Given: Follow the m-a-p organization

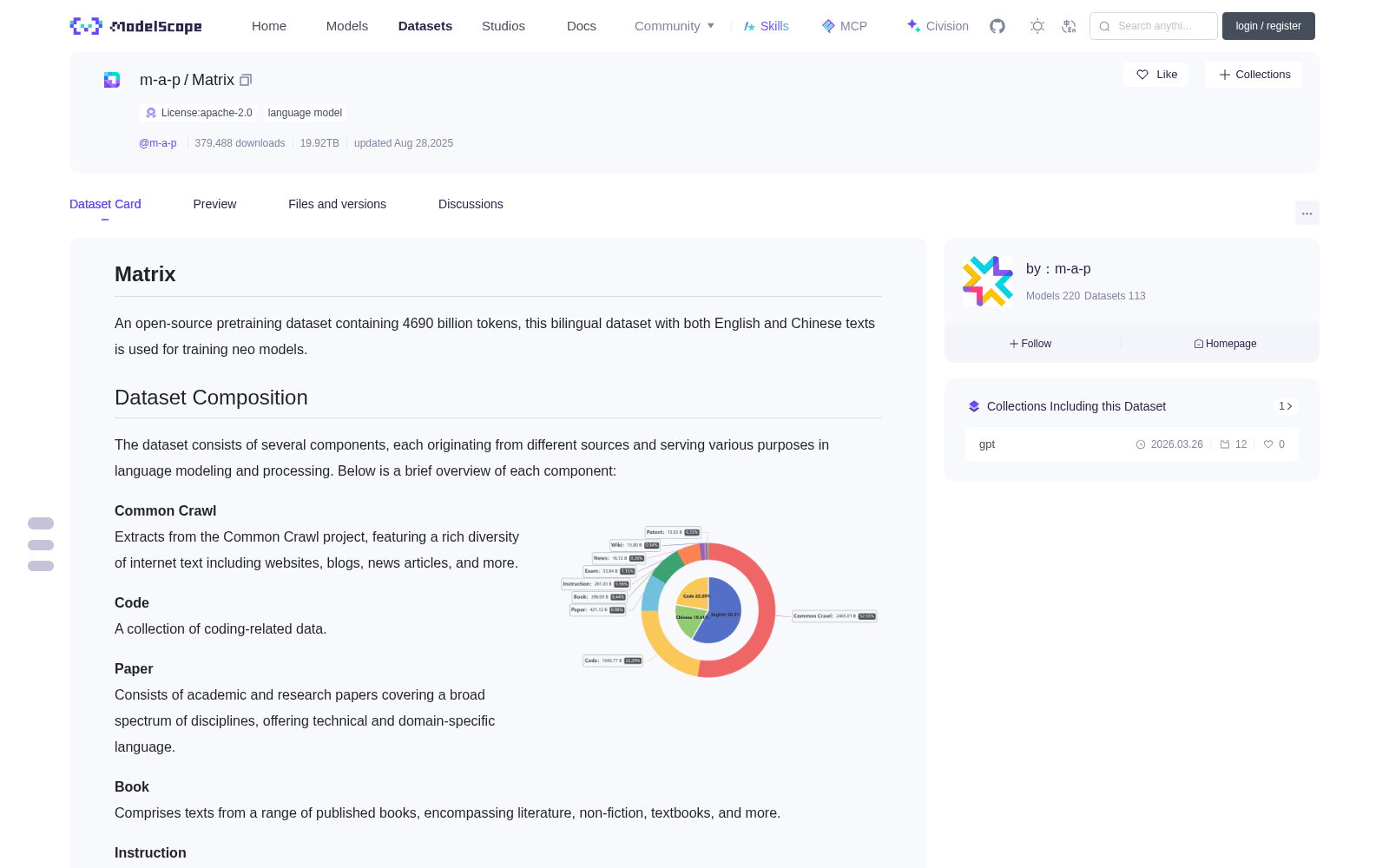Looking at the screenshot, I should [x=1030, y=344].
